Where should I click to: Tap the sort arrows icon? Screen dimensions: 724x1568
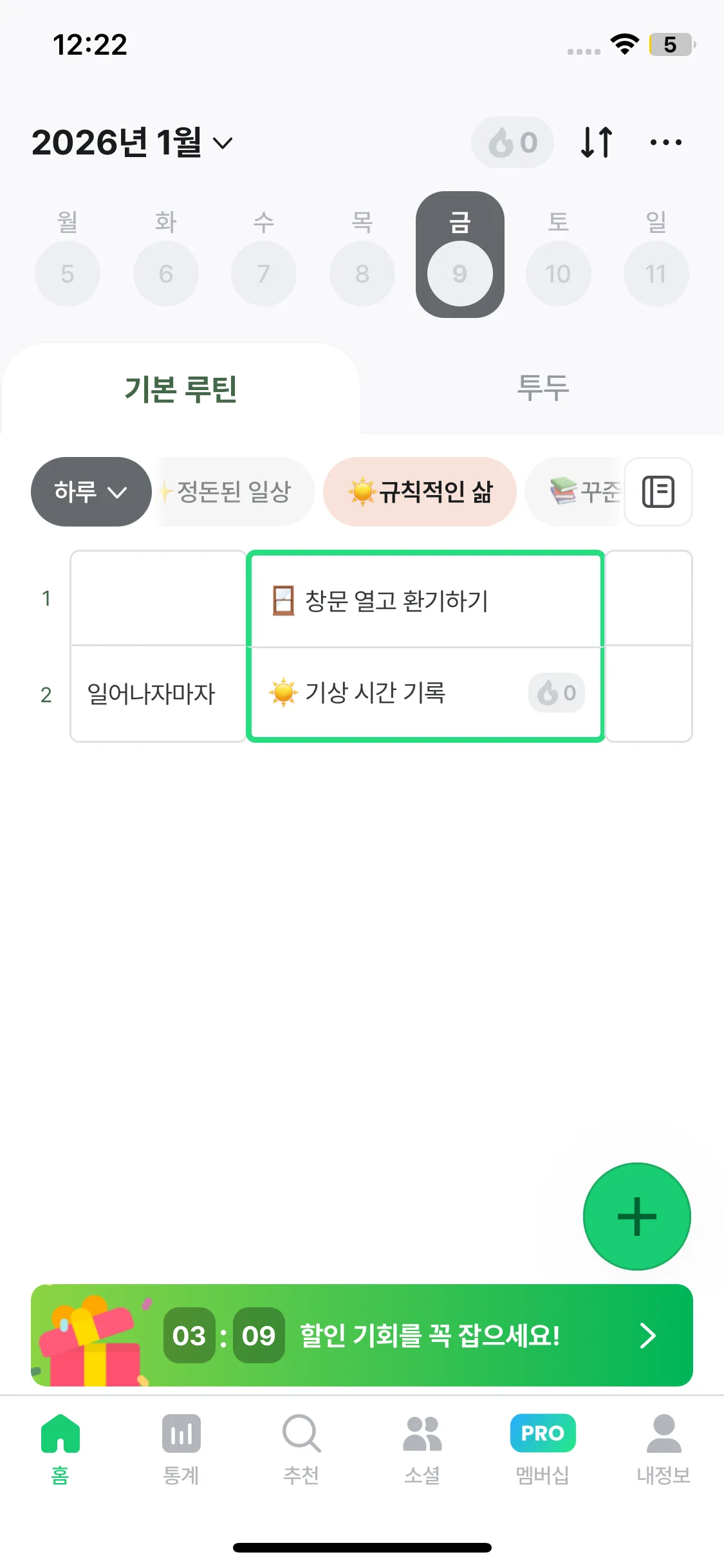coord(596,142)
